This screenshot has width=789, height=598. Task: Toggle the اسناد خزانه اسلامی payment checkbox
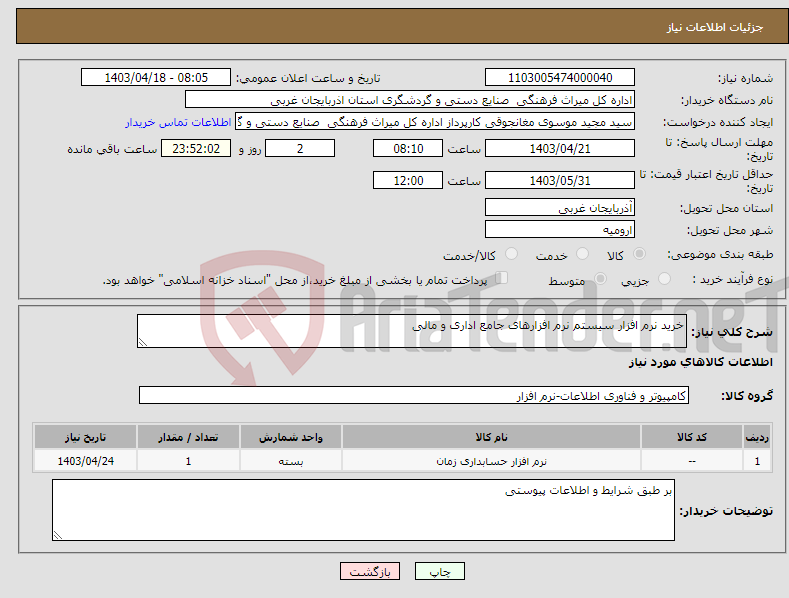click(502, 278)
